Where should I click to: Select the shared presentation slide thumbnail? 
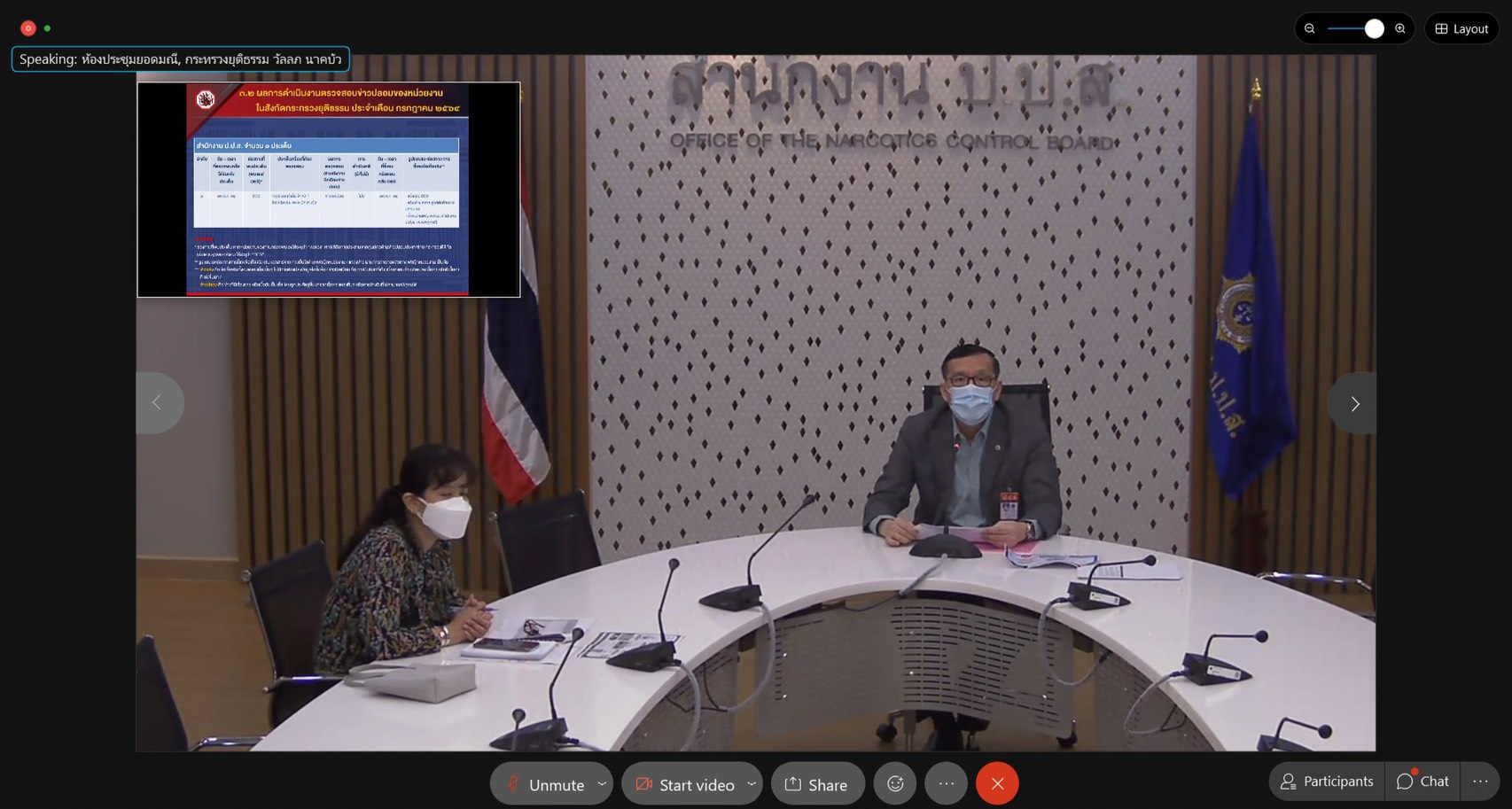pyautogui.click(x=329, y=190)
